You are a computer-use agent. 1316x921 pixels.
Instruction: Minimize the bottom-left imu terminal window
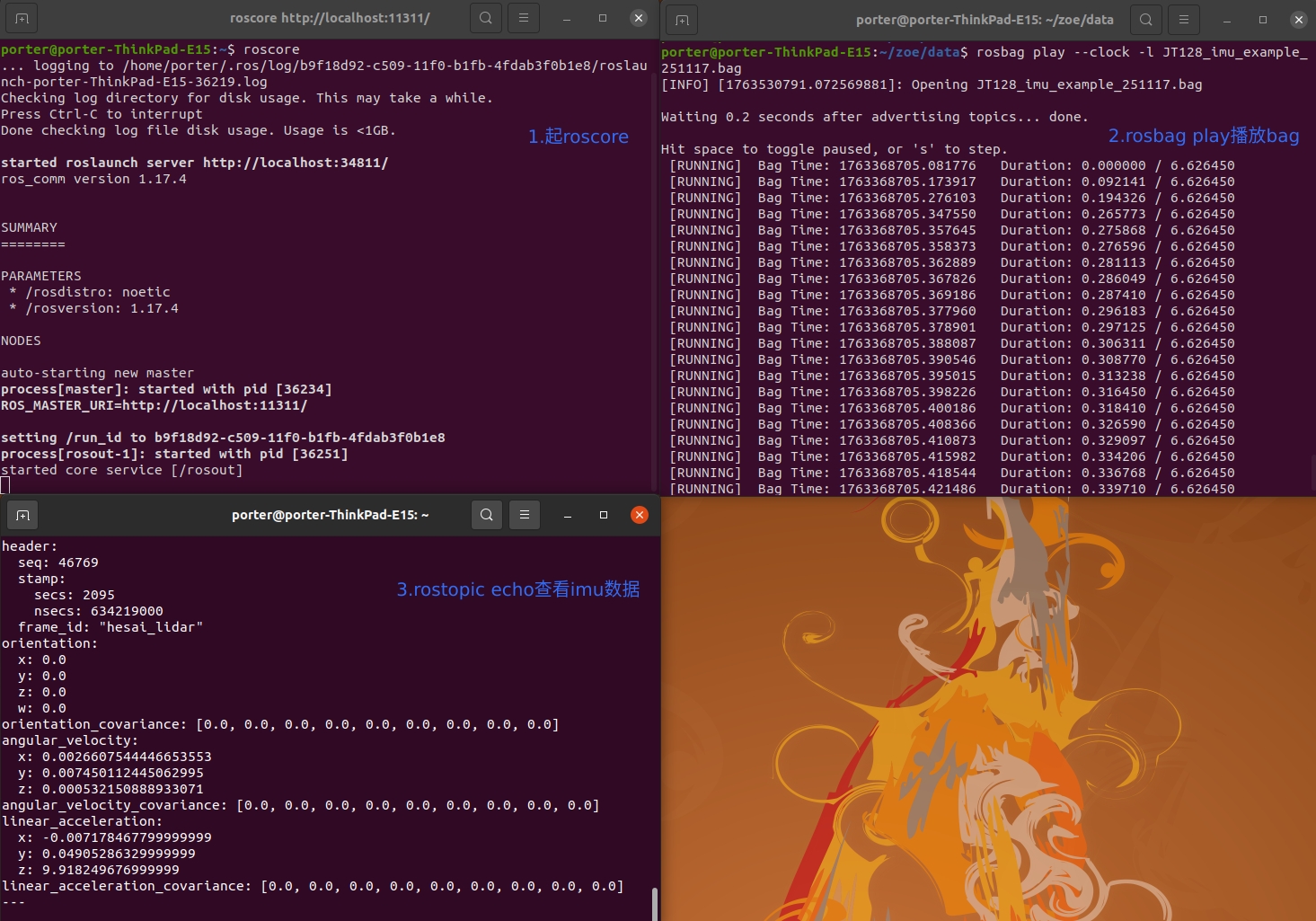(x=568, y=515)
